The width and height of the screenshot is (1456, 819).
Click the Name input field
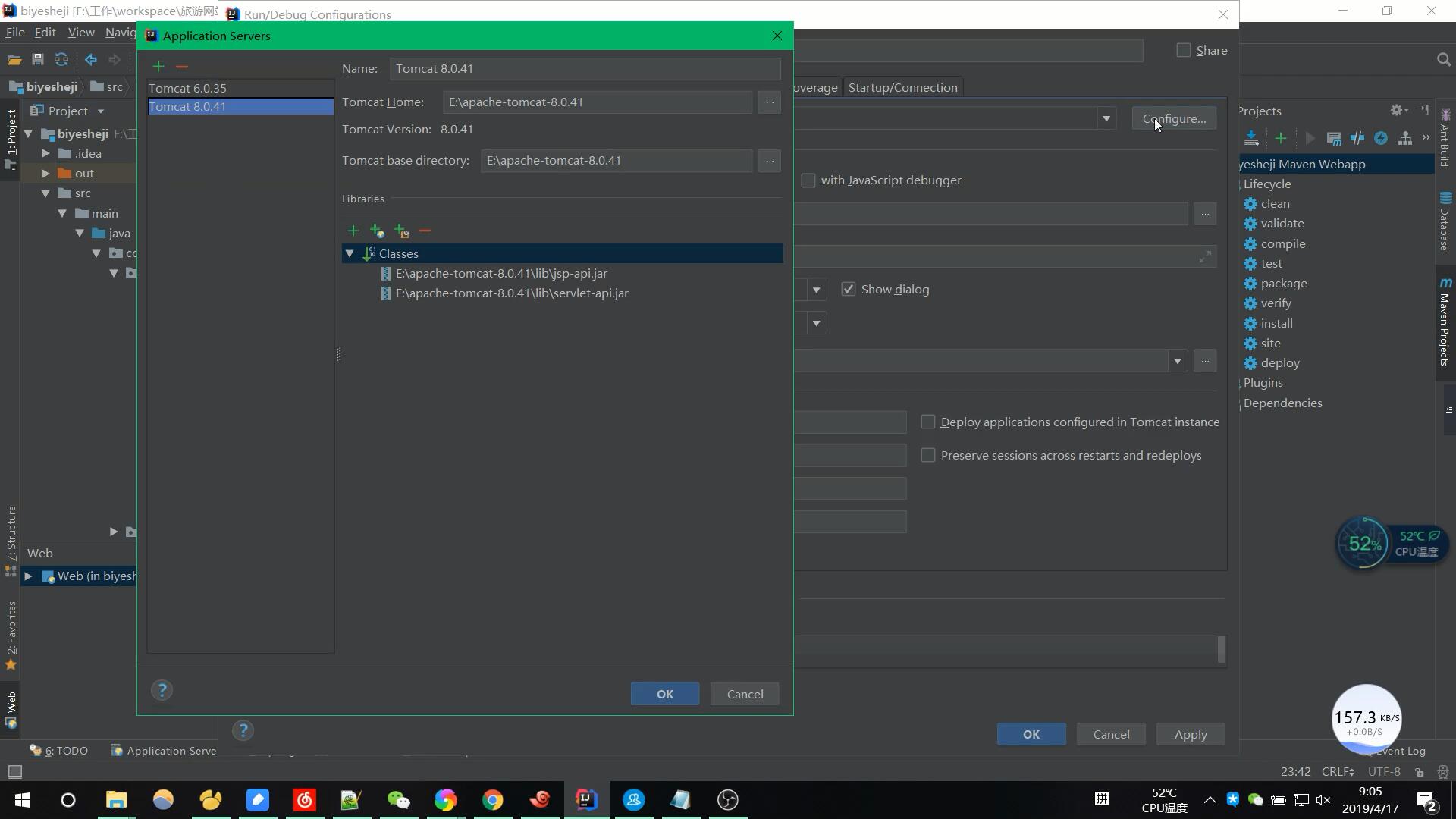coord(585,69)
